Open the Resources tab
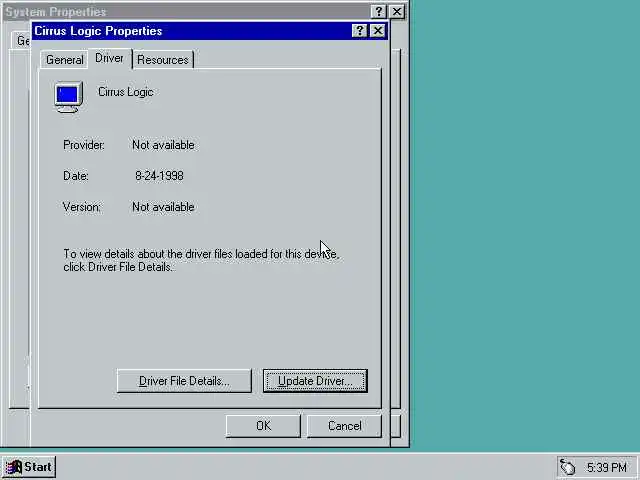This screenshot has width=640, height=480. [163, 60]
